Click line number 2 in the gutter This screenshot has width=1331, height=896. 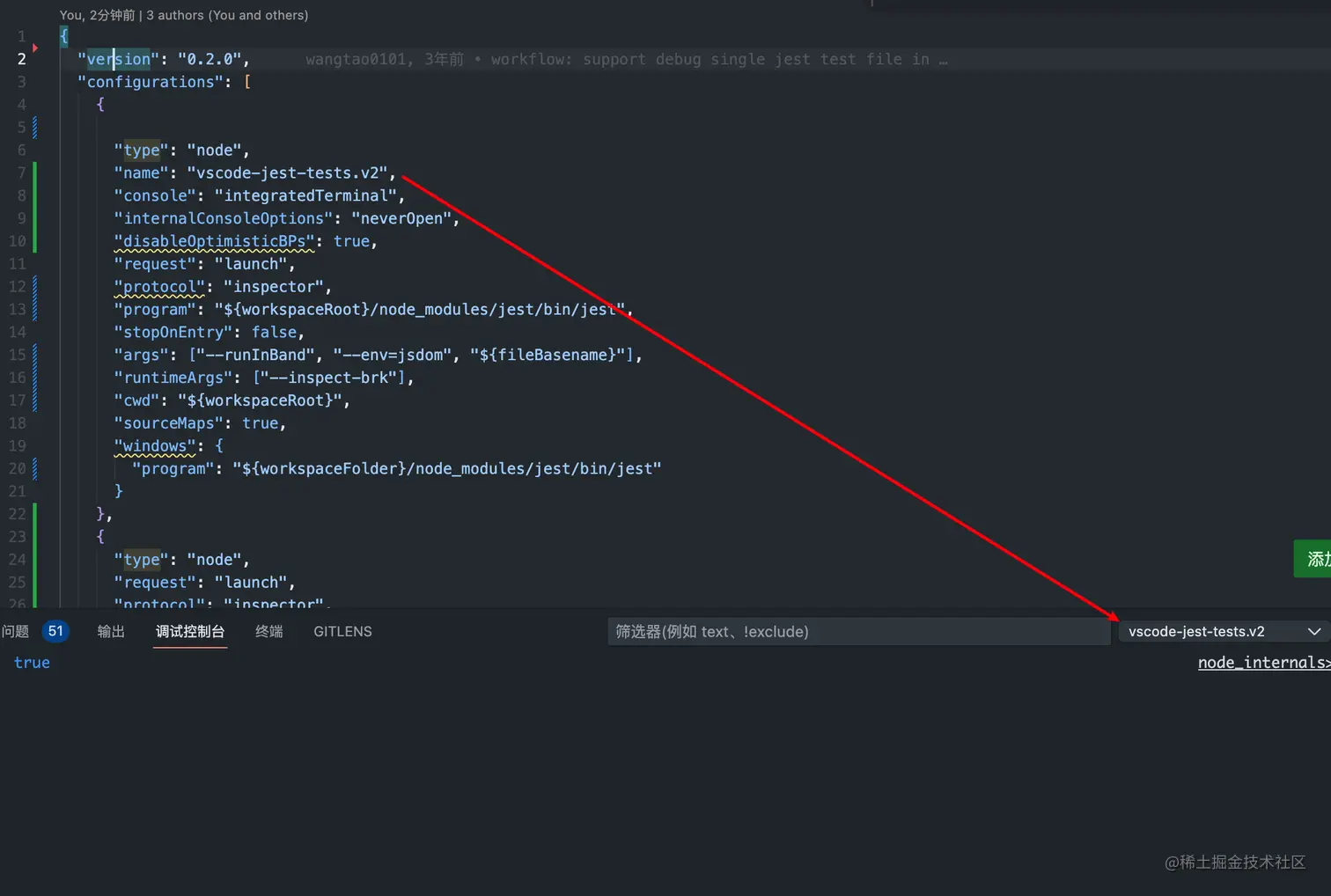[x=22, y=59]
